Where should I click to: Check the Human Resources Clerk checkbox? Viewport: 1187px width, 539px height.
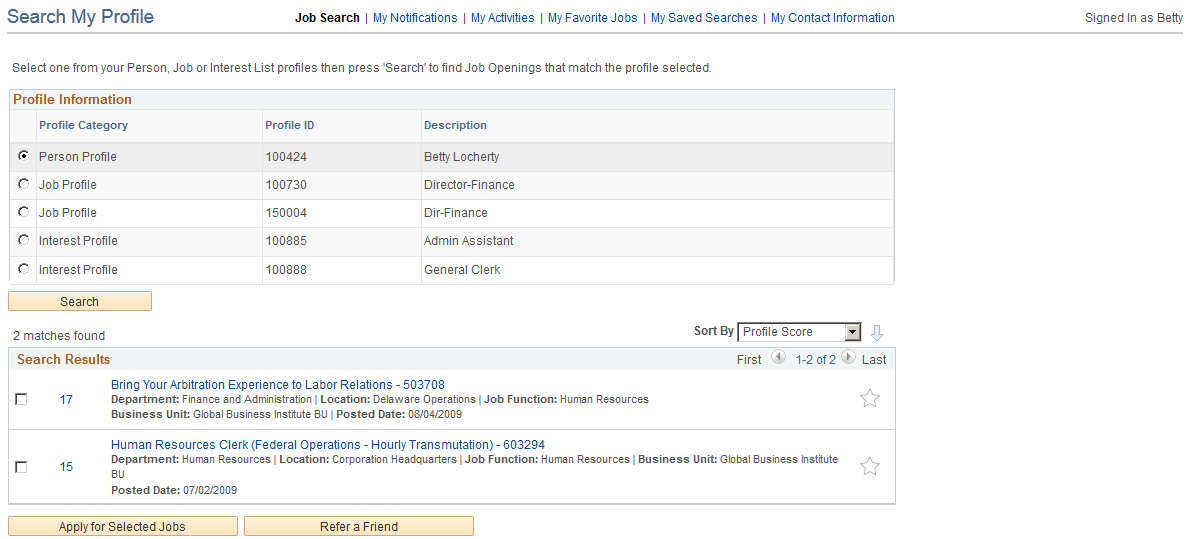21,467
